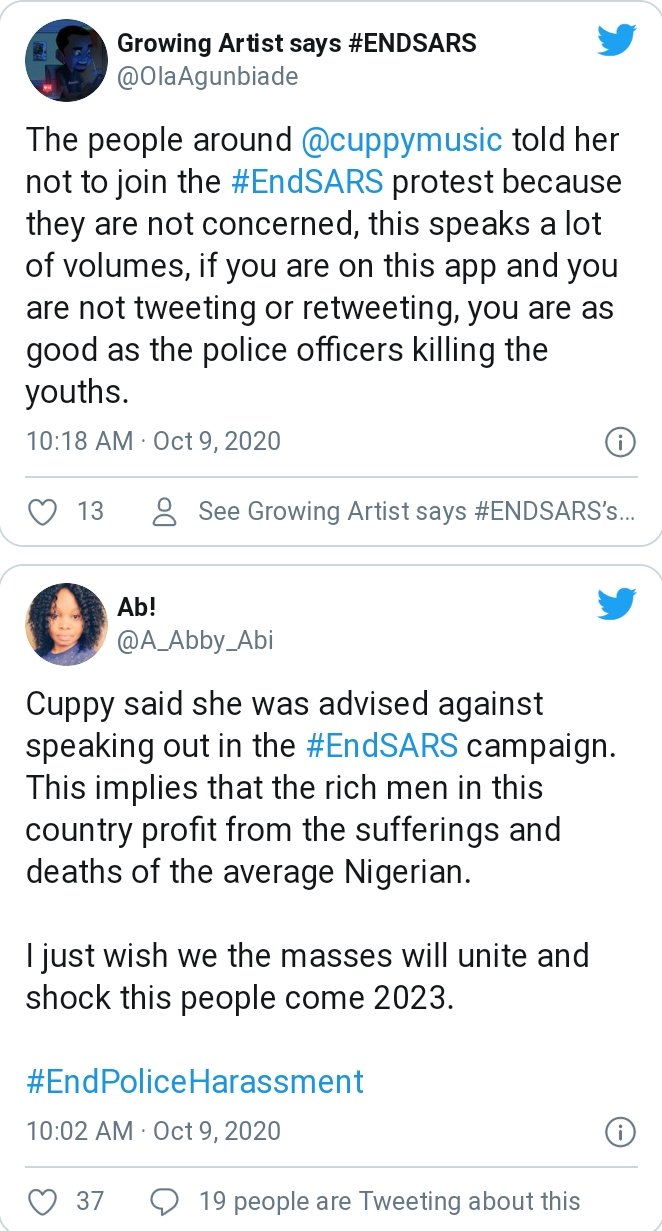The image size is (662, 1231).
Task: Open "See Growing Artist says #ENDSARS's…" link
Action: [415, 512]
